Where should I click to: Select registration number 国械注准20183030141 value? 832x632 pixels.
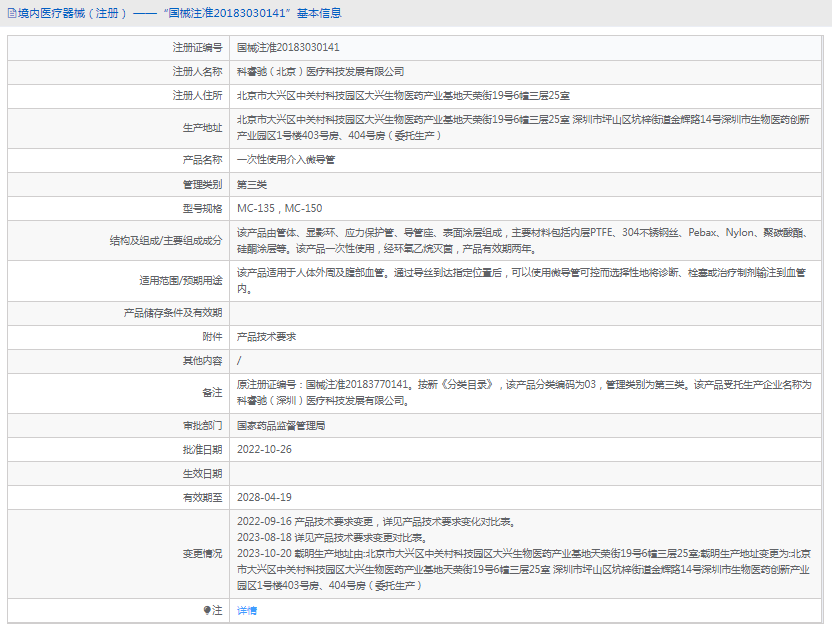coord(288,47)
